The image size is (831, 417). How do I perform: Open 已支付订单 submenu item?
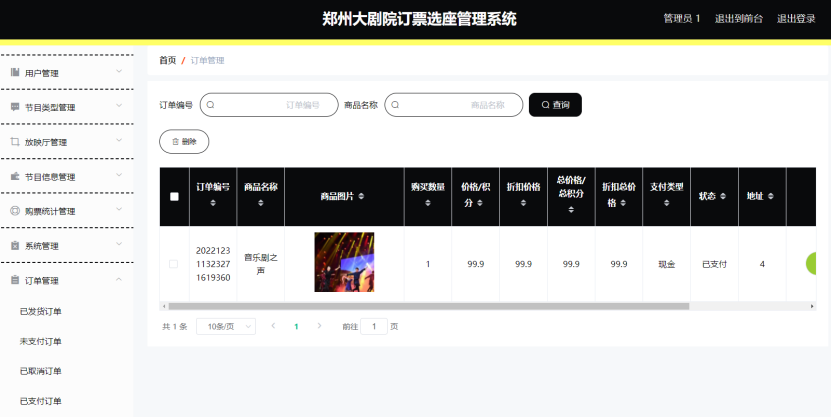40,401
